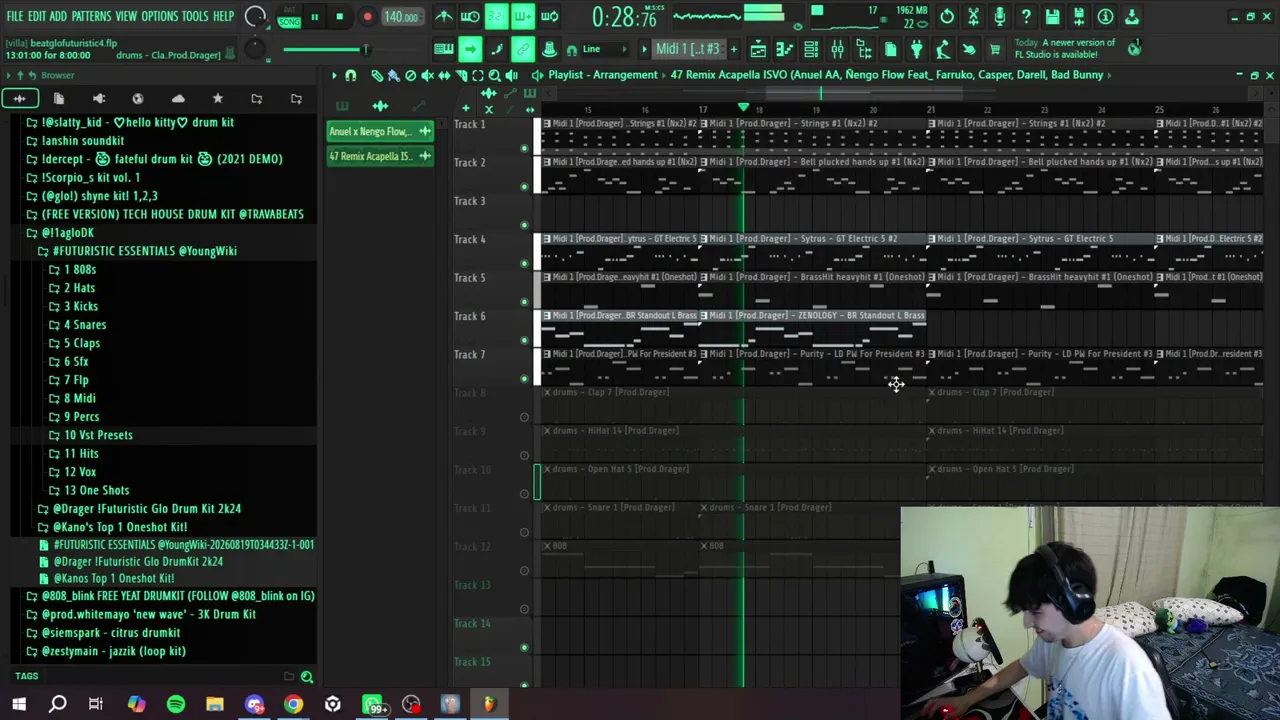Adjust the main pitch knob
Viewport: 1280px width, 720px height.
point(255,49)
